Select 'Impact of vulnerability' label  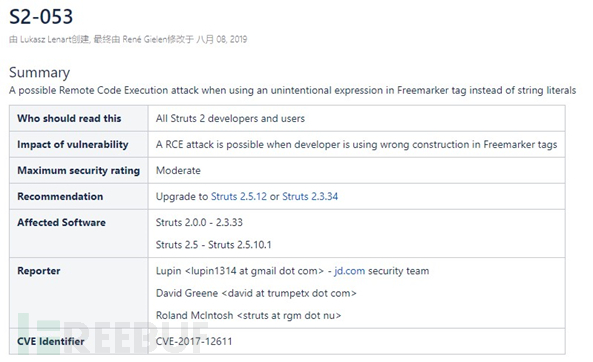(x=73, y=144)
